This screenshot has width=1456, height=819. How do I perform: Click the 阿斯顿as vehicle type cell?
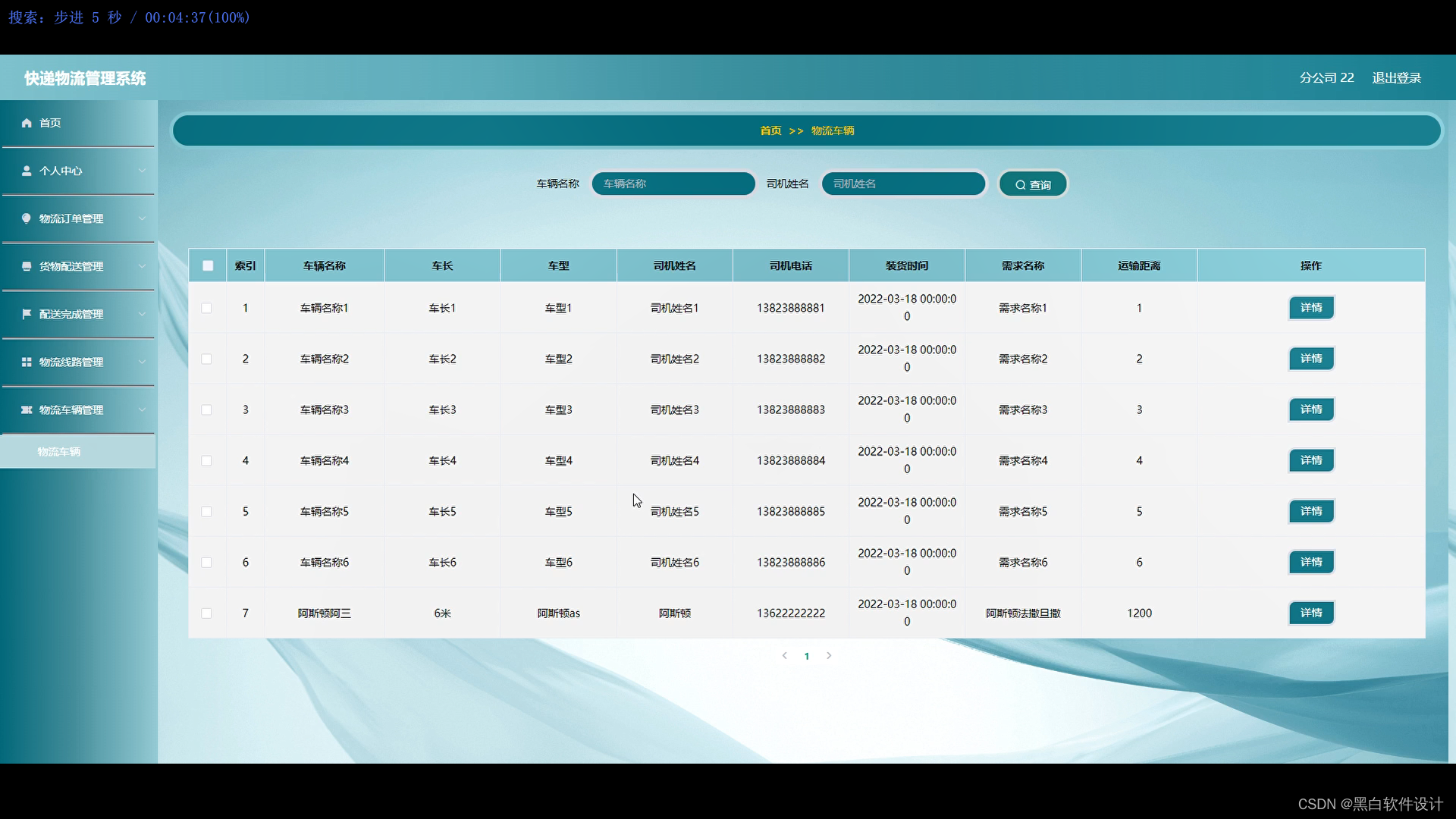[559, 613]
